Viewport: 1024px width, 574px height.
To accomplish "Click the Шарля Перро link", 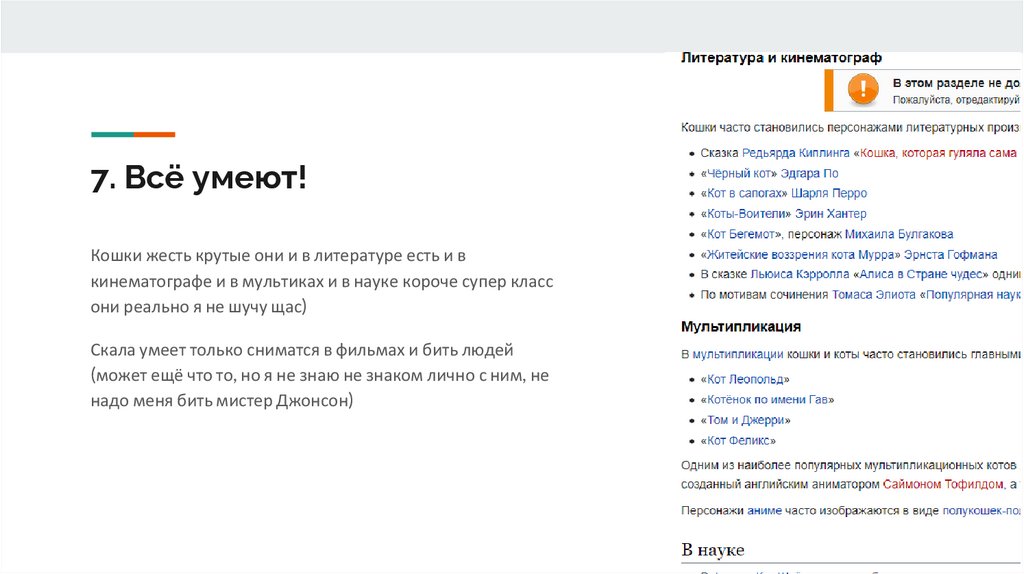I will (829, 193).
